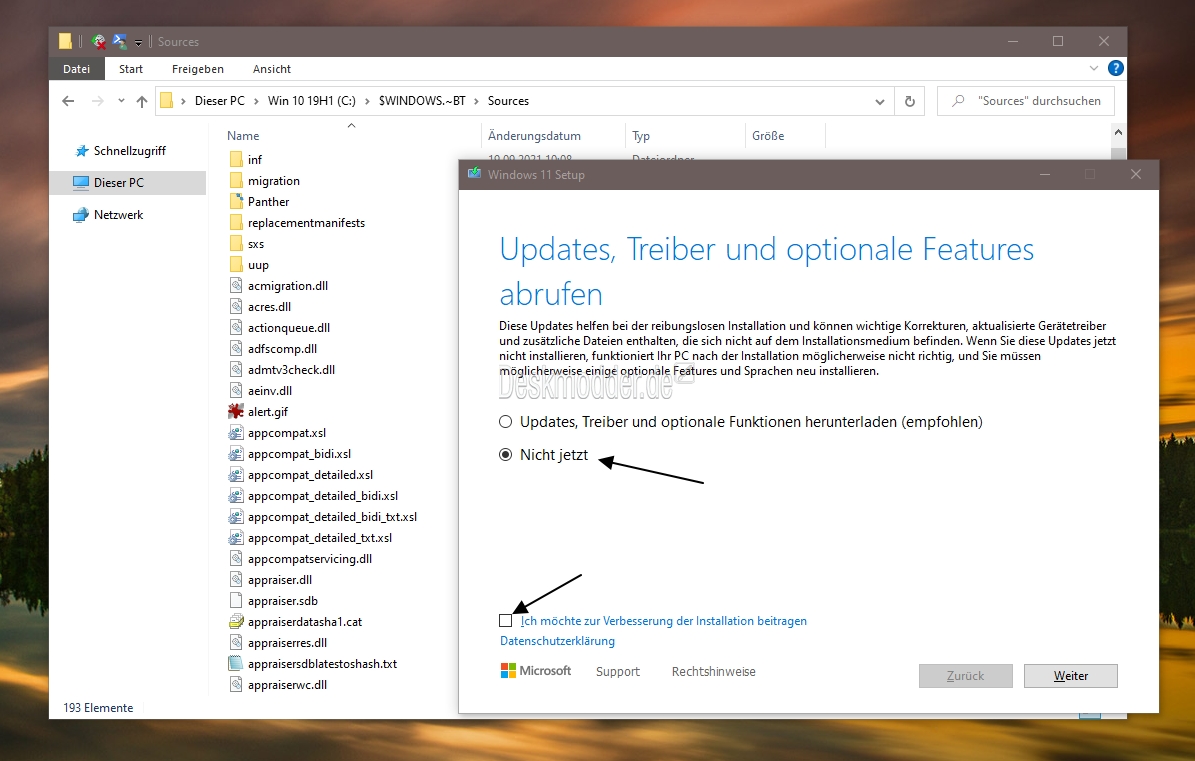
Task: Click the Windows 11 Setup title bar icon
Action: point(474,174)
